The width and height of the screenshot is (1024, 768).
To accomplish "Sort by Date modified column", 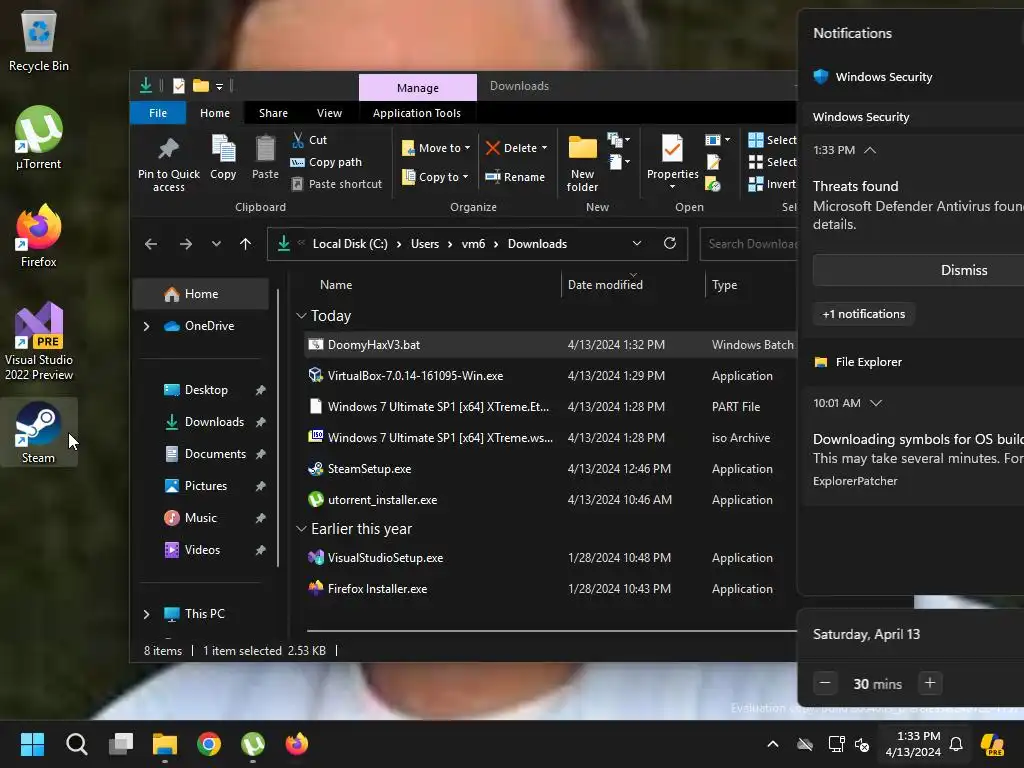I will (605, 285).
